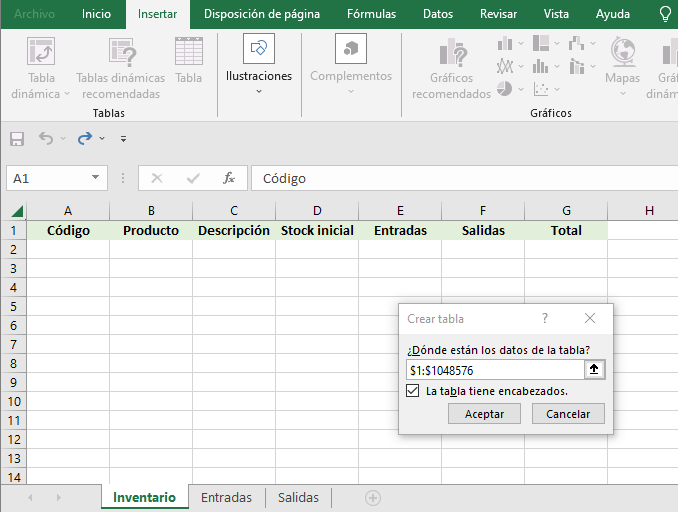The width and height of the screenshot is (678, 512).
Task: Click the Tabla dinámica icon
Action: pos(41,51)
